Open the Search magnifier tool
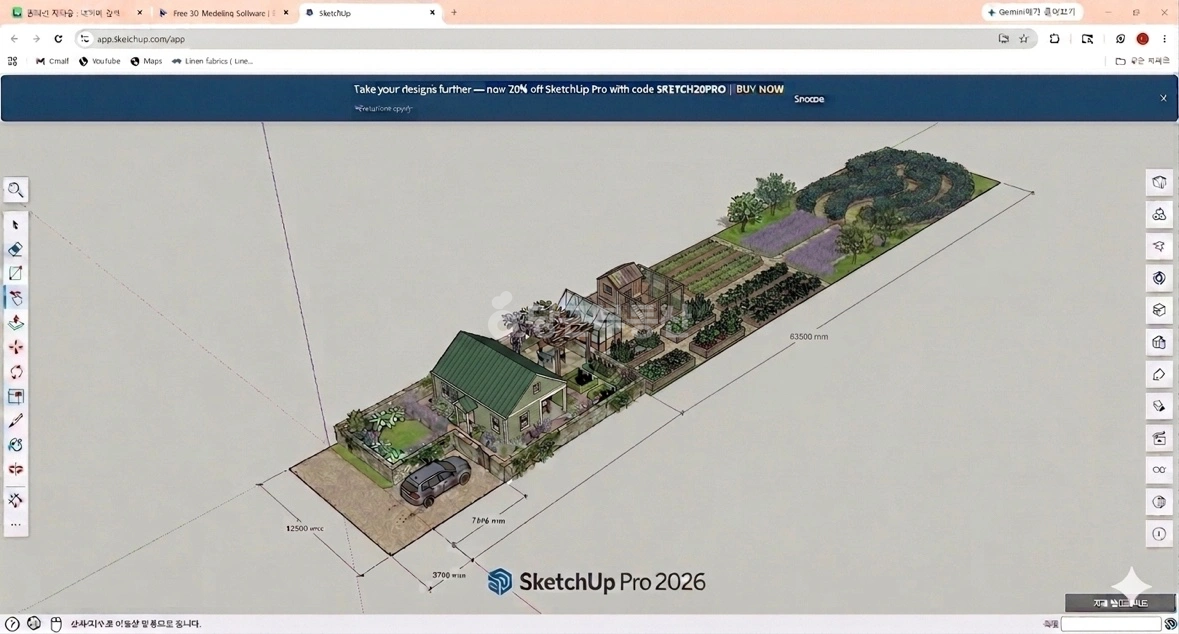The image size is (1179, 634). 16,190
